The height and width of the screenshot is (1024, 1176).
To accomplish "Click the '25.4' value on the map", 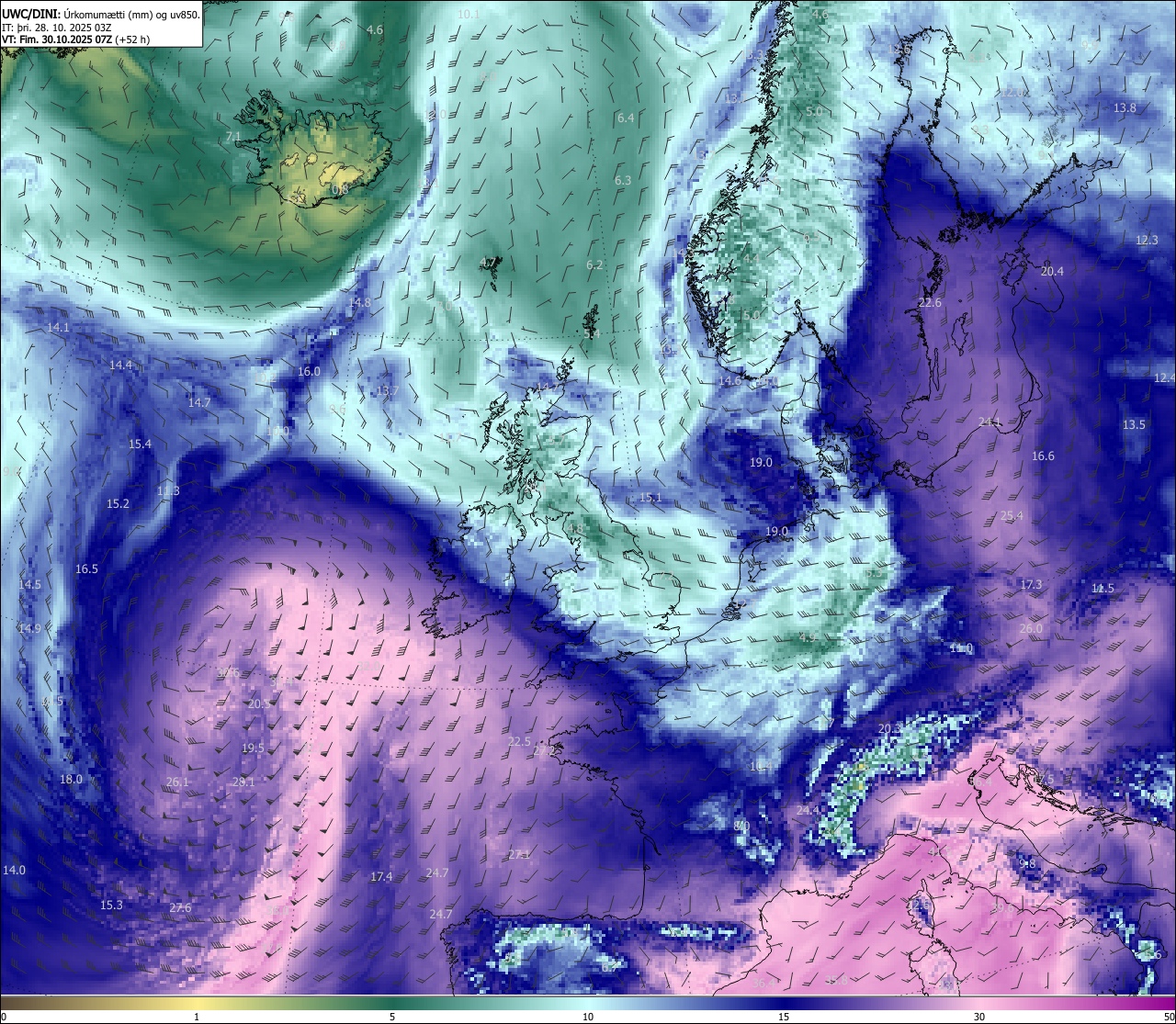I will coord(1012,515).
